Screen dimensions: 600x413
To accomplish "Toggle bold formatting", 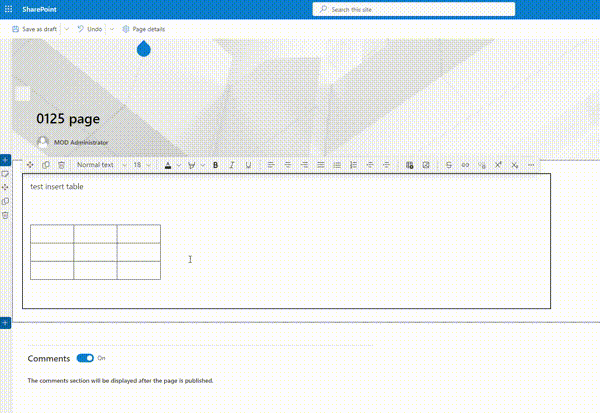I will click(215, 165).
